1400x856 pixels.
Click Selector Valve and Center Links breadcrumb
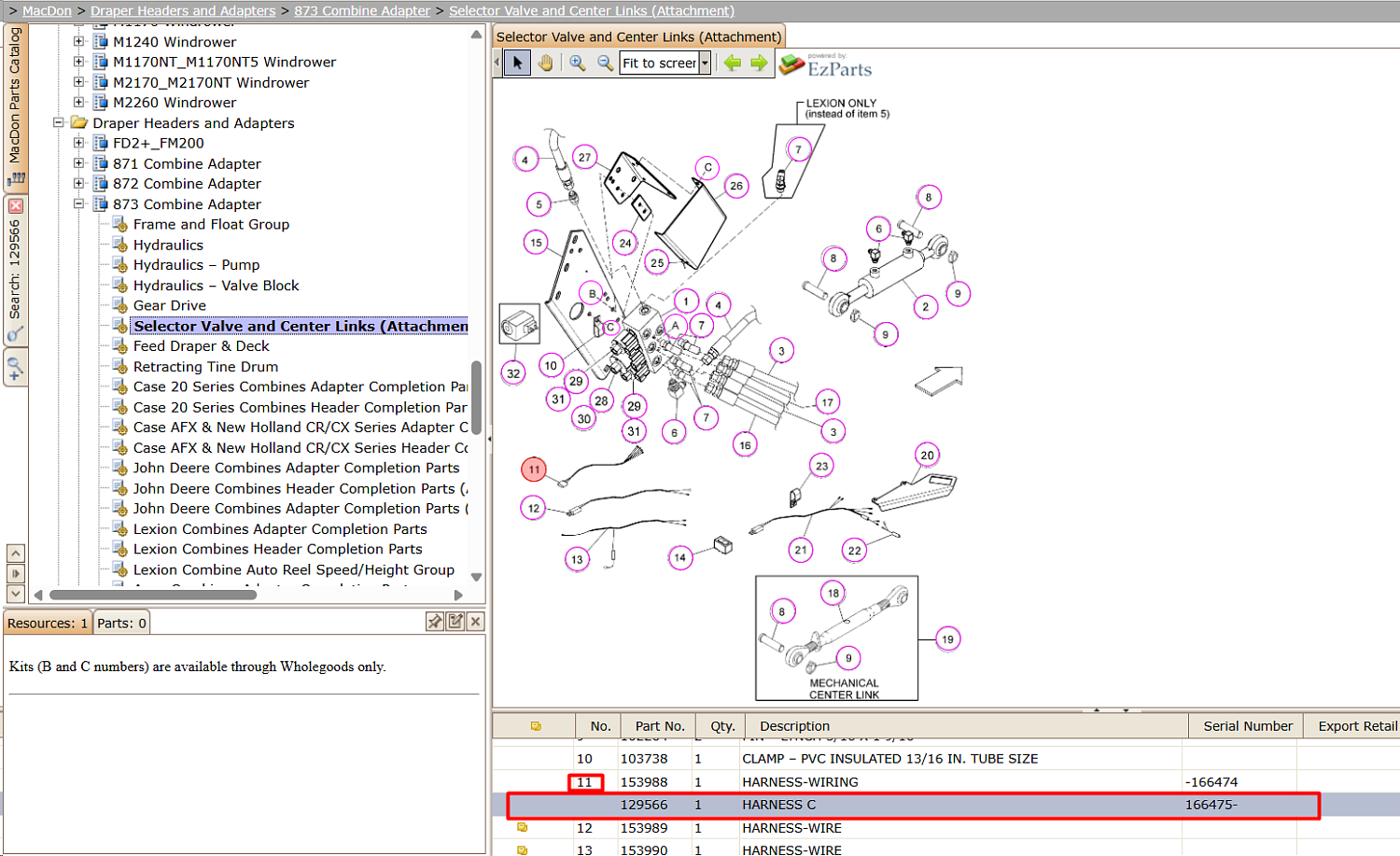592,10
